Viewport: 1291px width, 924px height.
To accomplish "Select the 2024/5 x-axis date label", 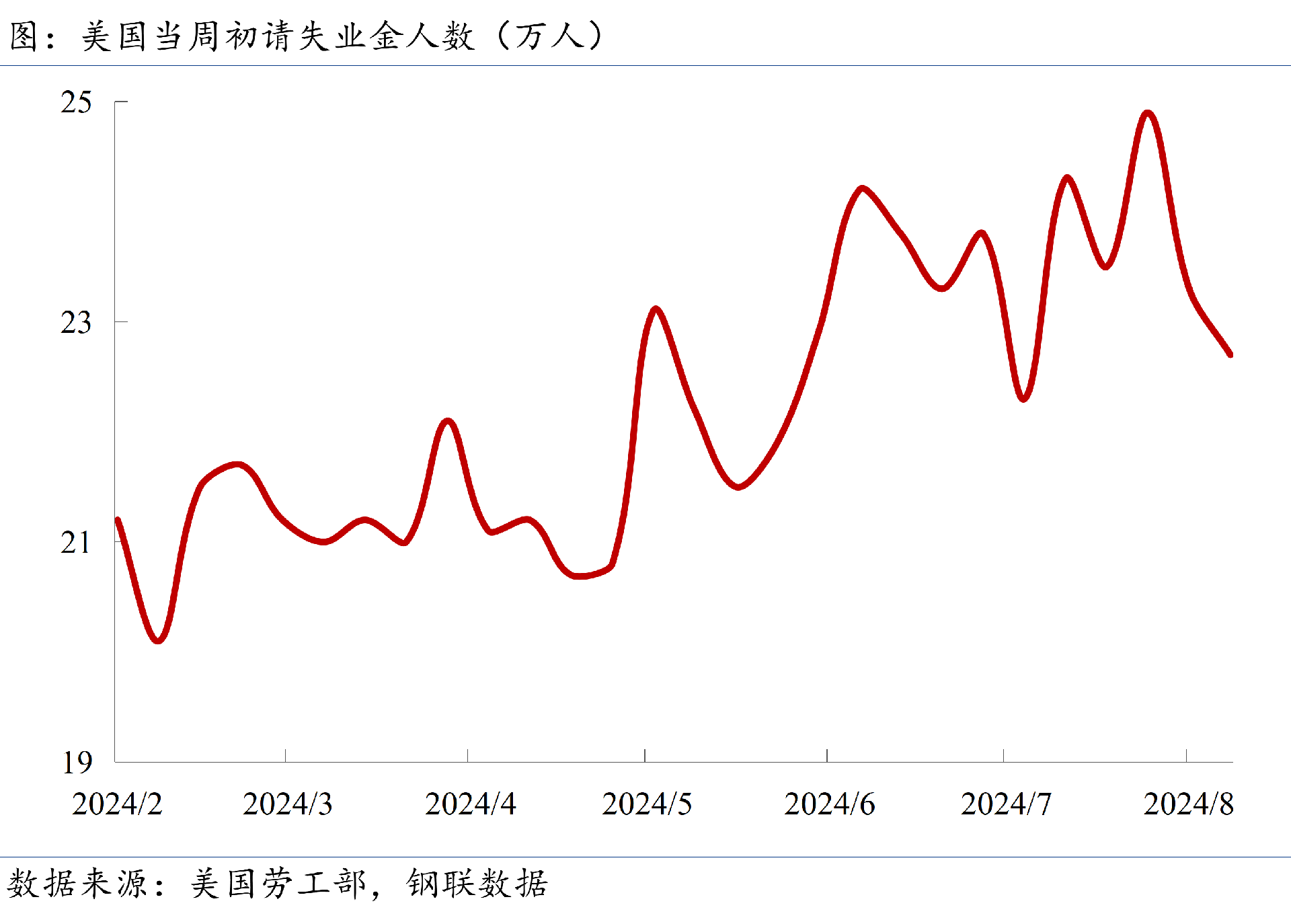I will (x=646, y=804).
